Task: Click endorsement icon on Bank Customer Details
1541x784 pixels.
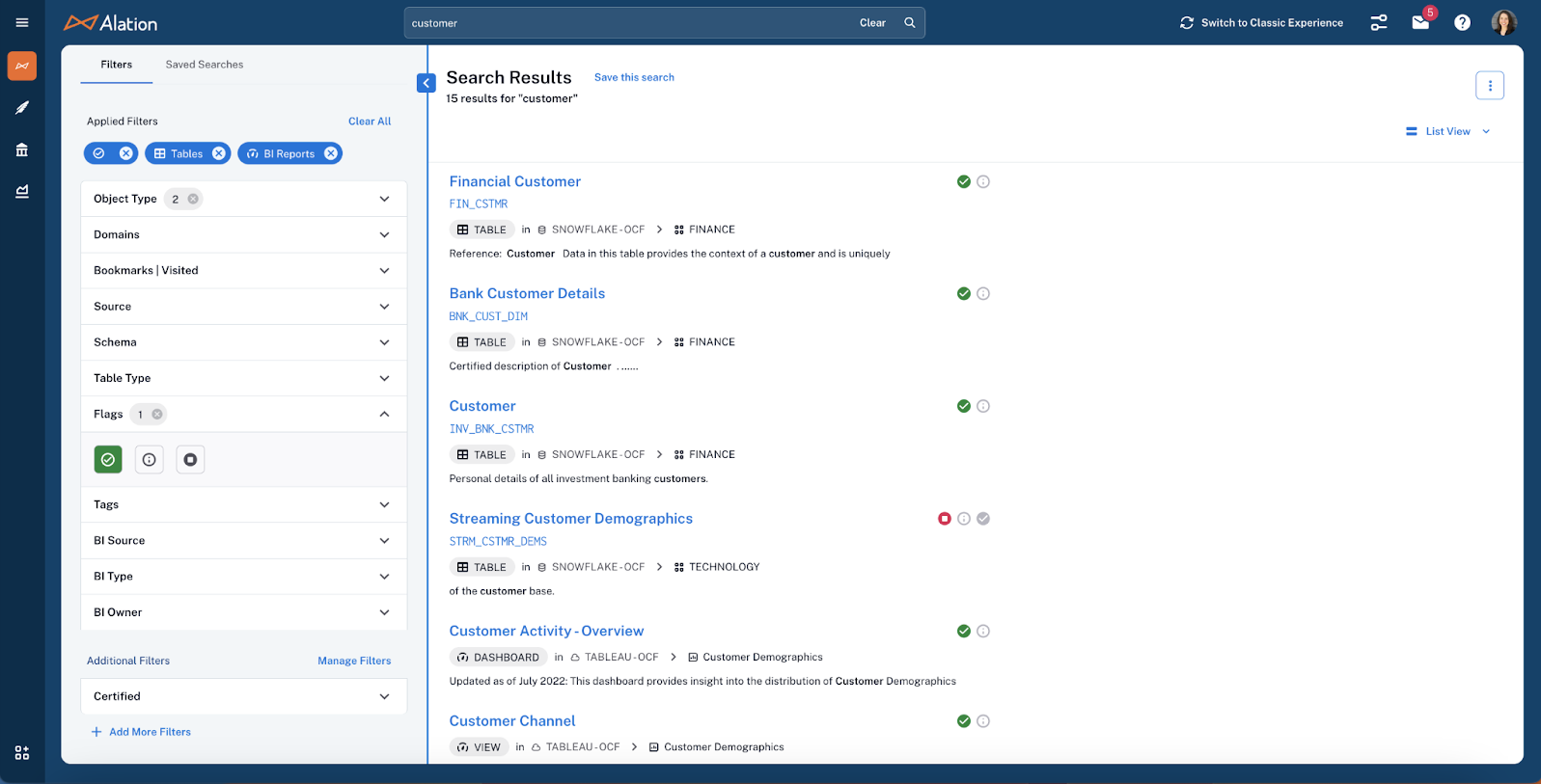Action: click(x=963, y=294)
